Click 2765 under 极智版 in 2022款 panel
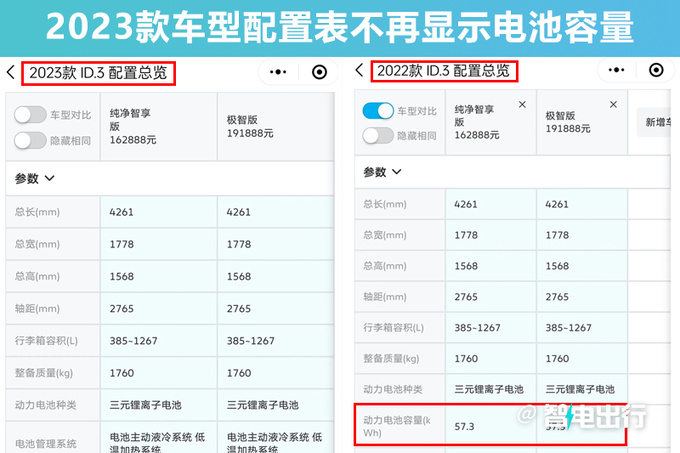680x453 pixels. coord(557,297)
